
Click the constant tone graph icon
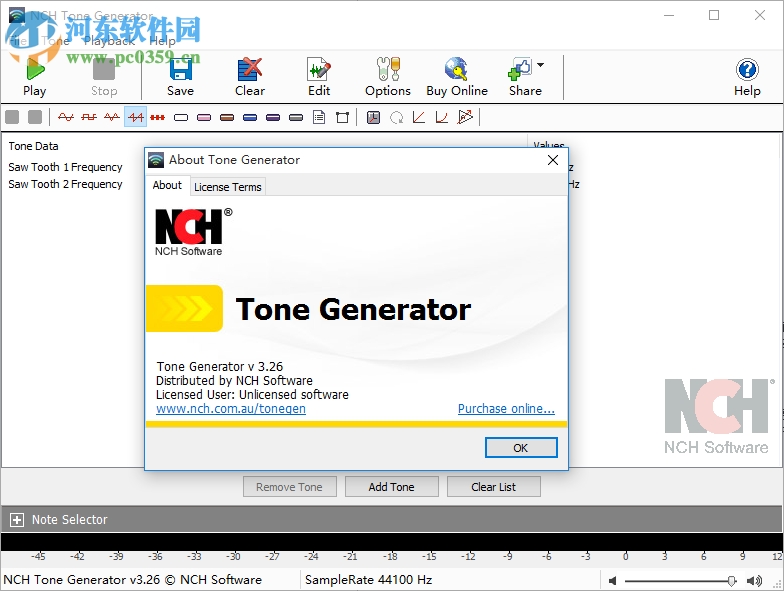click(374, 118)
